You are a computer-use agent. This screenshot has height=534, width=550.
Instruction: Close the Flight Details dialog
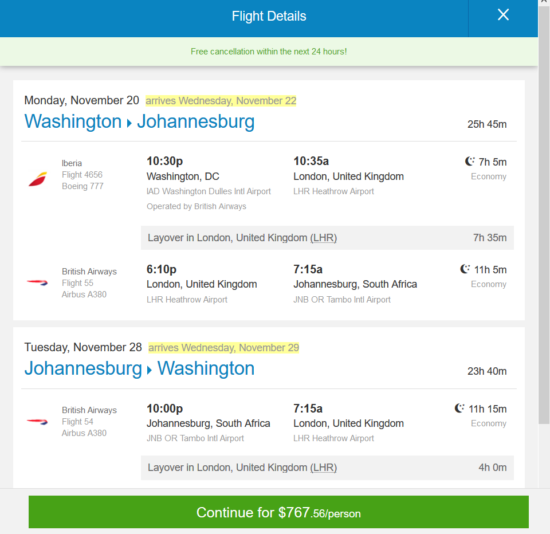click(x=503, y=15)
